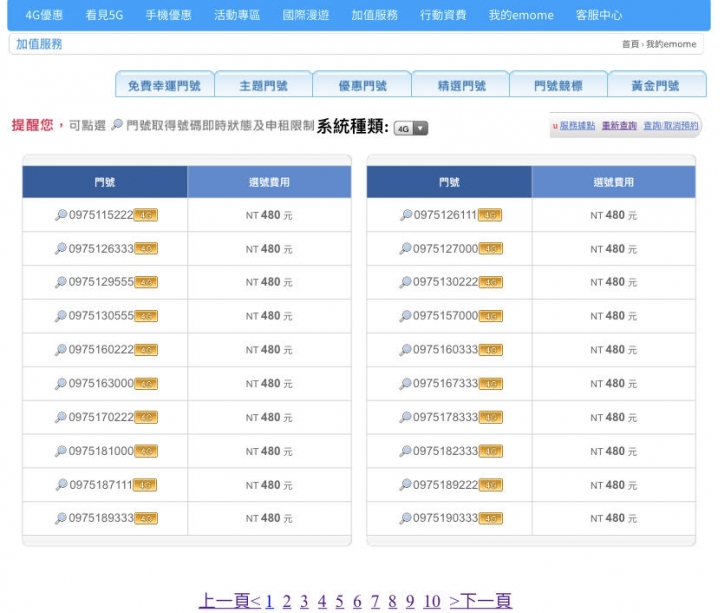Open the 系統種類 4G dropdown
This screenshot has height=613, width=720.
pos(411,128)
